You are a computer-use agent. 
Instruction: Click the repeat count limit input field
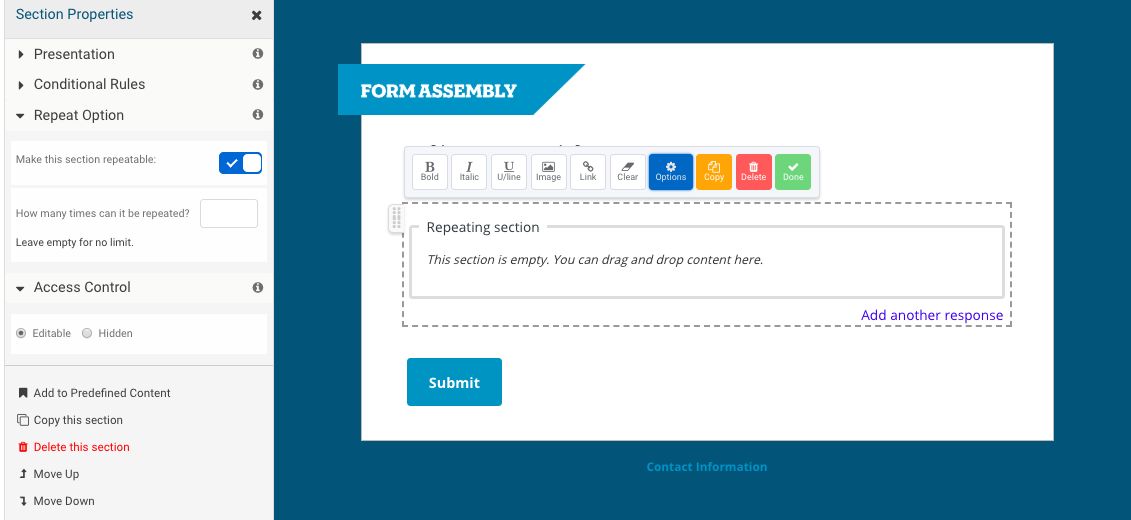pos(229,213)
